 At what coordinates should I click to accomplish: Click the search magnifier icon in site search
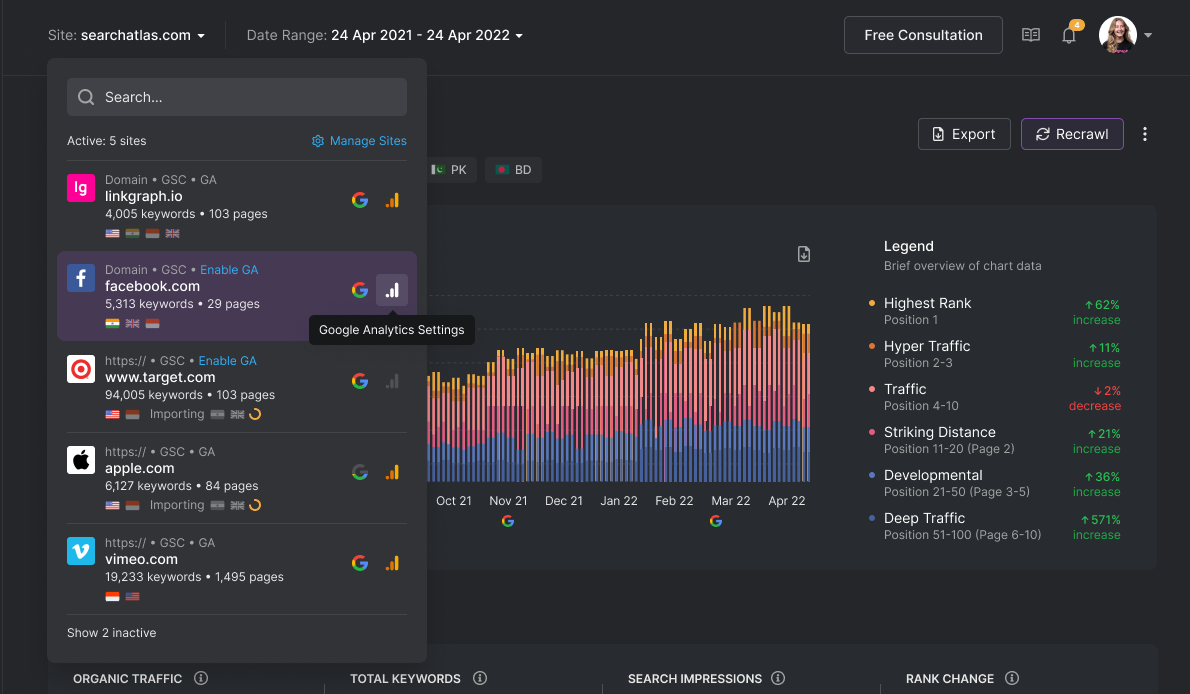point(87,97)
